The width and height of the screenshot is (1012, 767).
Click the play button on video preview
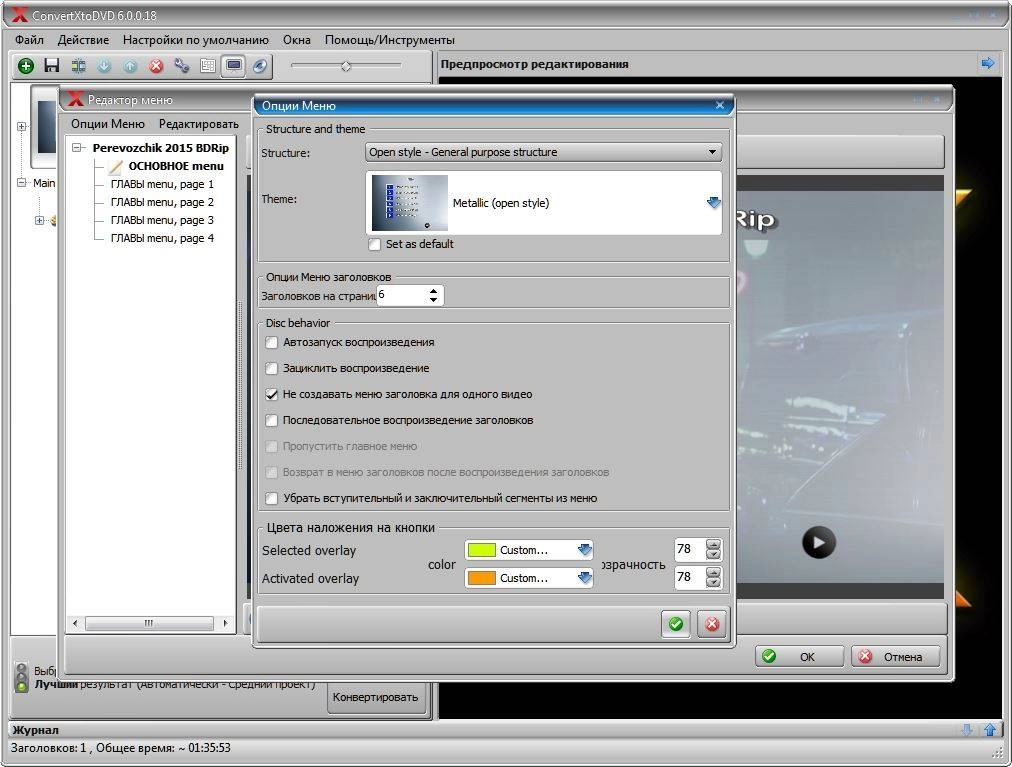[818, 542]
